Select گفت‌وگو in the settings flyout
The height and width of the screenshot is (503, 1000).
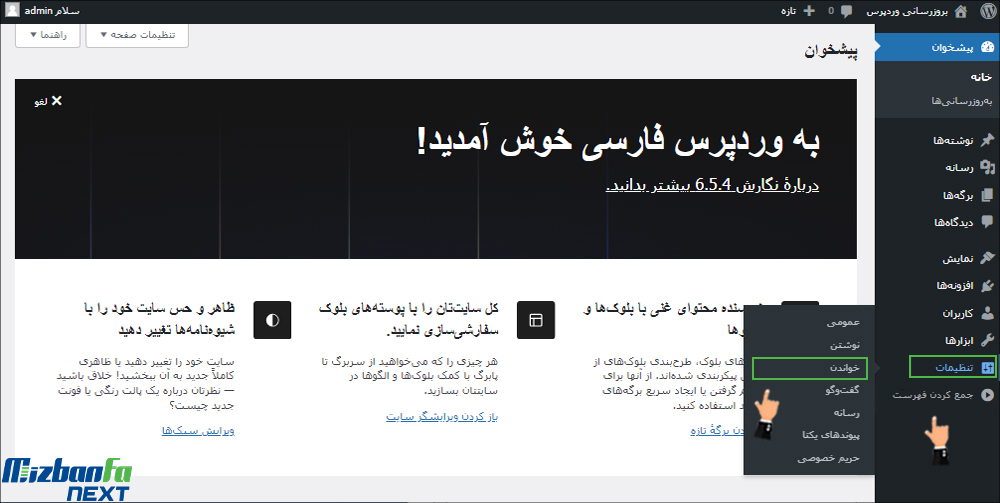pyautogui.click(x=842, y=390)
